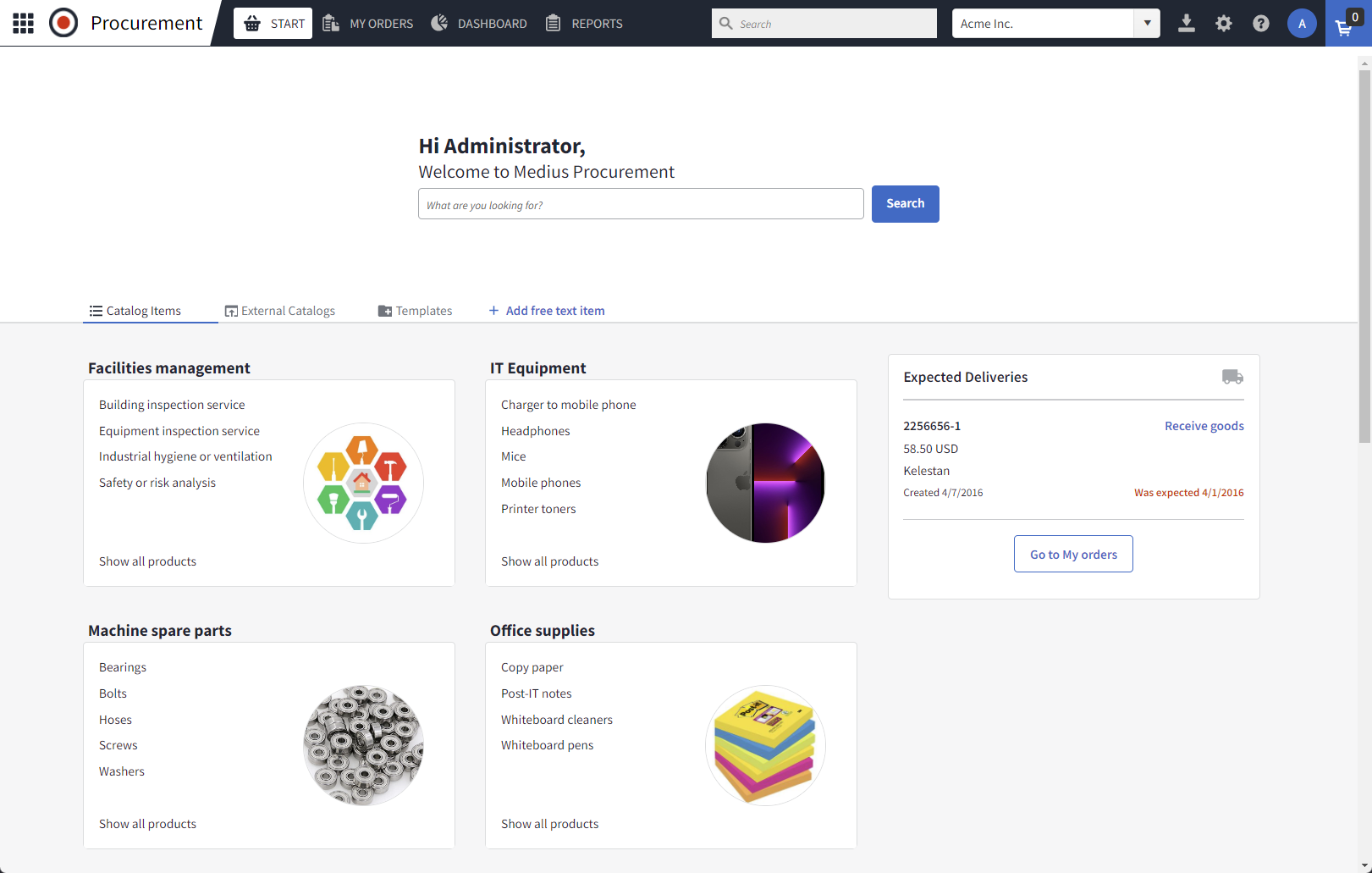Screen dimensions: 1372x873
Task: Switch to External Catalogs tab
Action: pos(280,311)
